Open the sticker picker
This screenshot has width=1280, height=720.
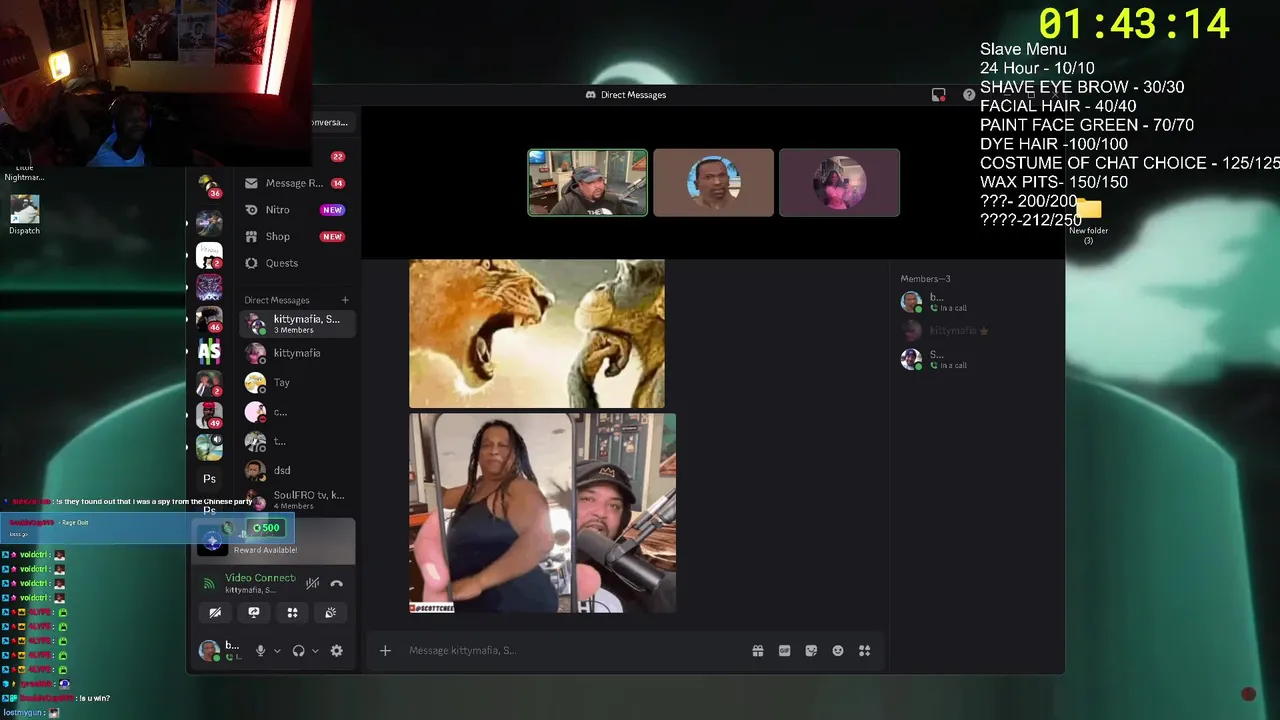(x=811, y=651)
